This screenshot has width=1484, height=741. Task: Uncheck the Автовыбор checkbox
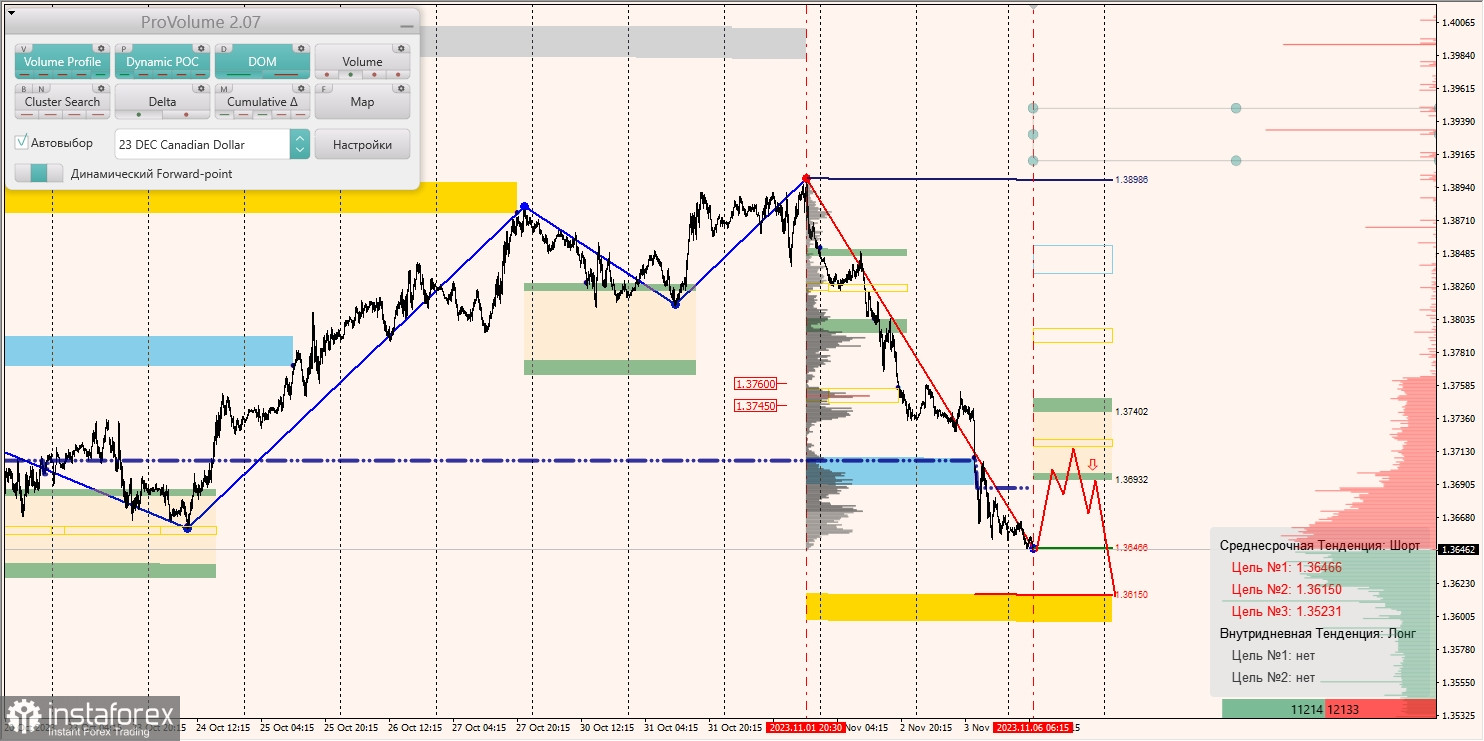[22, 142]
